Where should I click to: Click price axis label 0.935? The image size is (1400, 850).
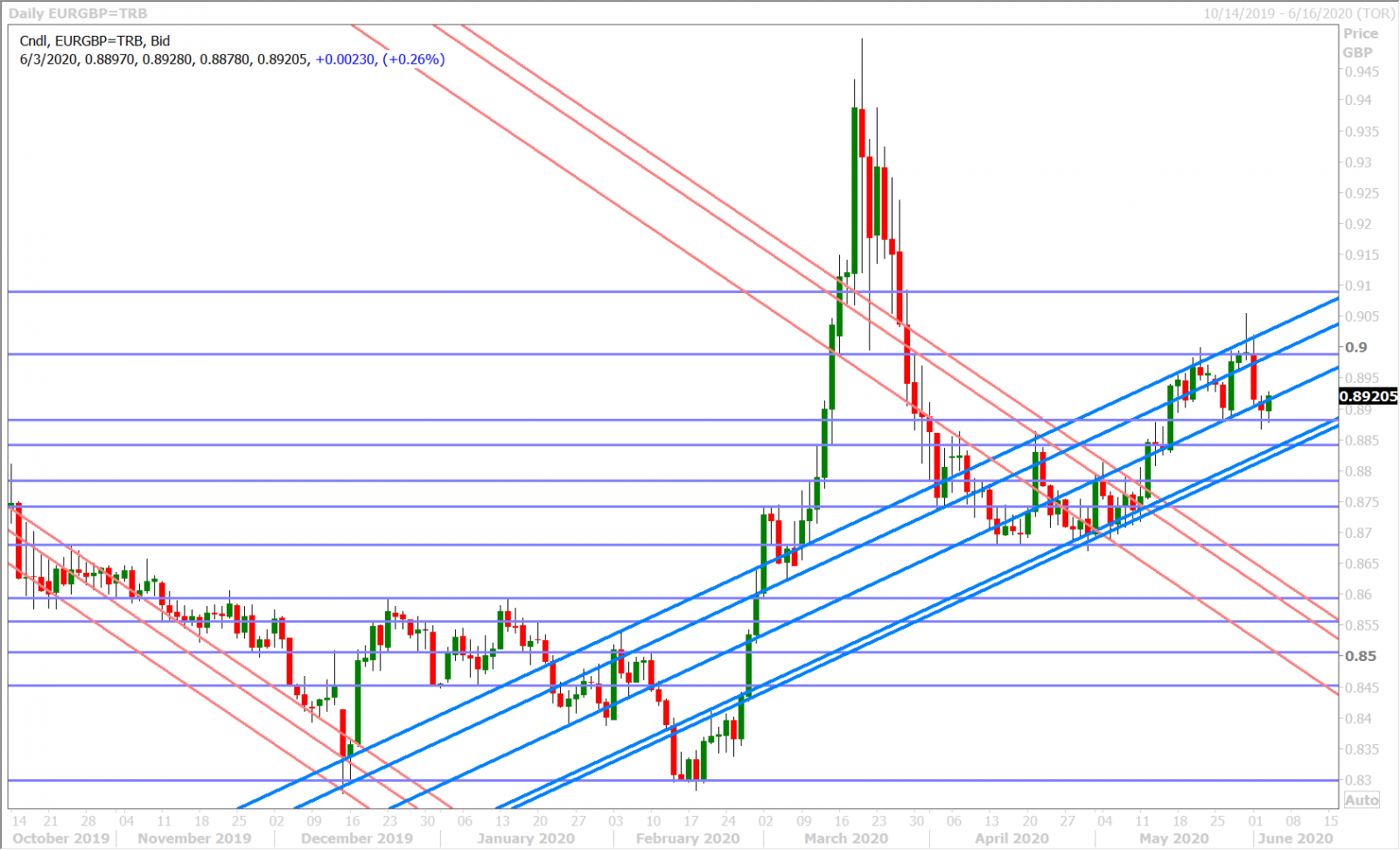tap(1361, 131)
